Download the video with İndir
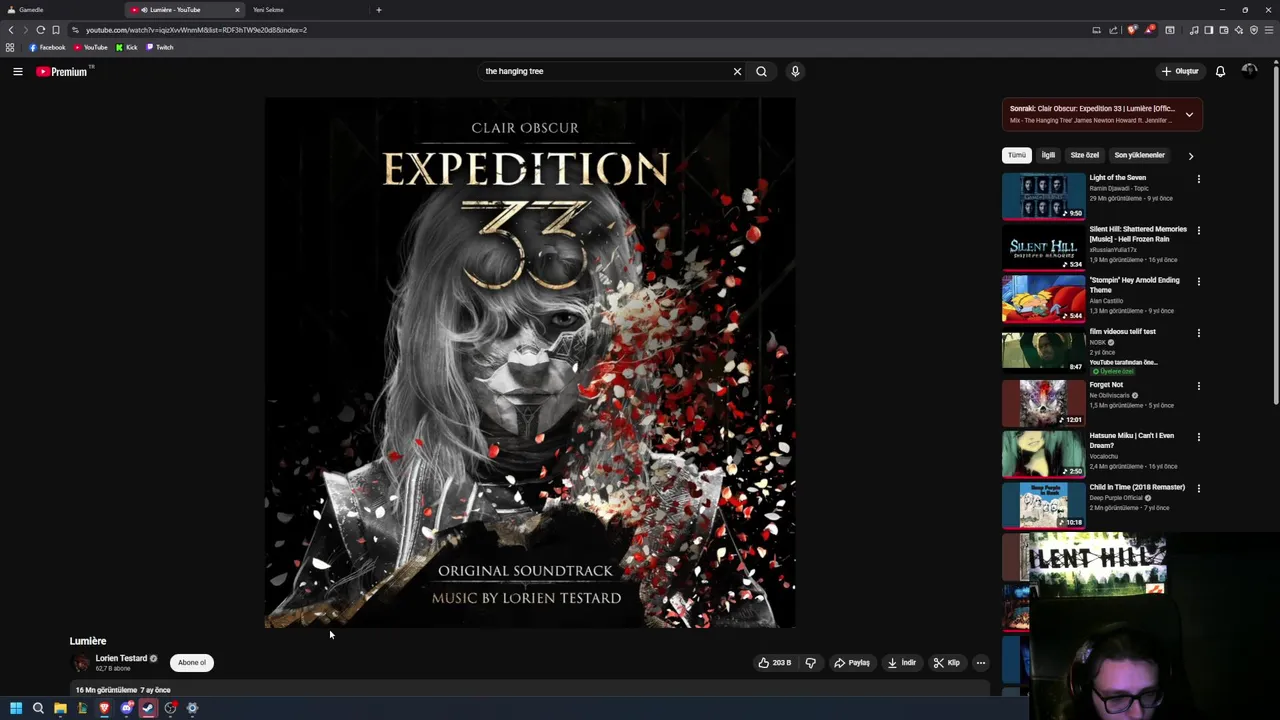The image size is (1280, 720). point(901,662)
